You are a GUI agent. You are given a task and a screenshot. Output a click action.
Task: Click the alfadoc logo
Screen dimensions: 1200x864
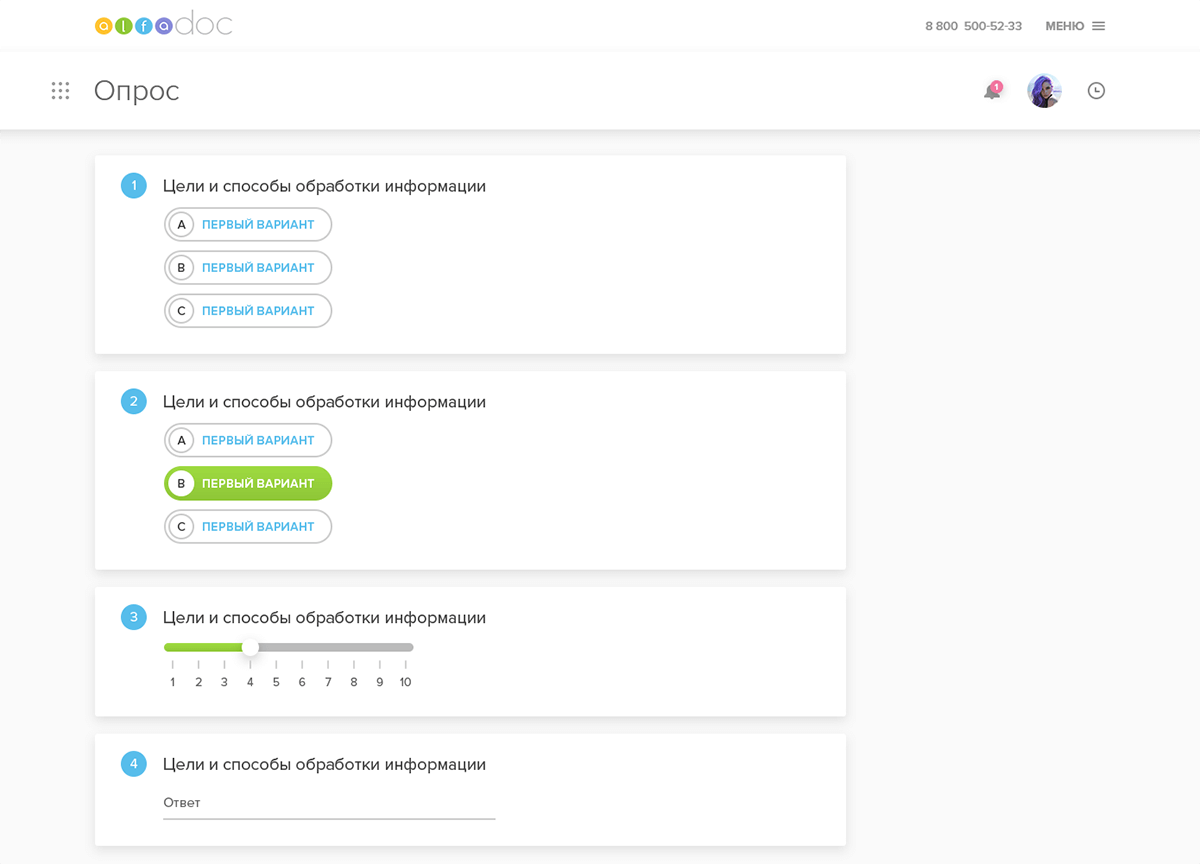point(163,25)
